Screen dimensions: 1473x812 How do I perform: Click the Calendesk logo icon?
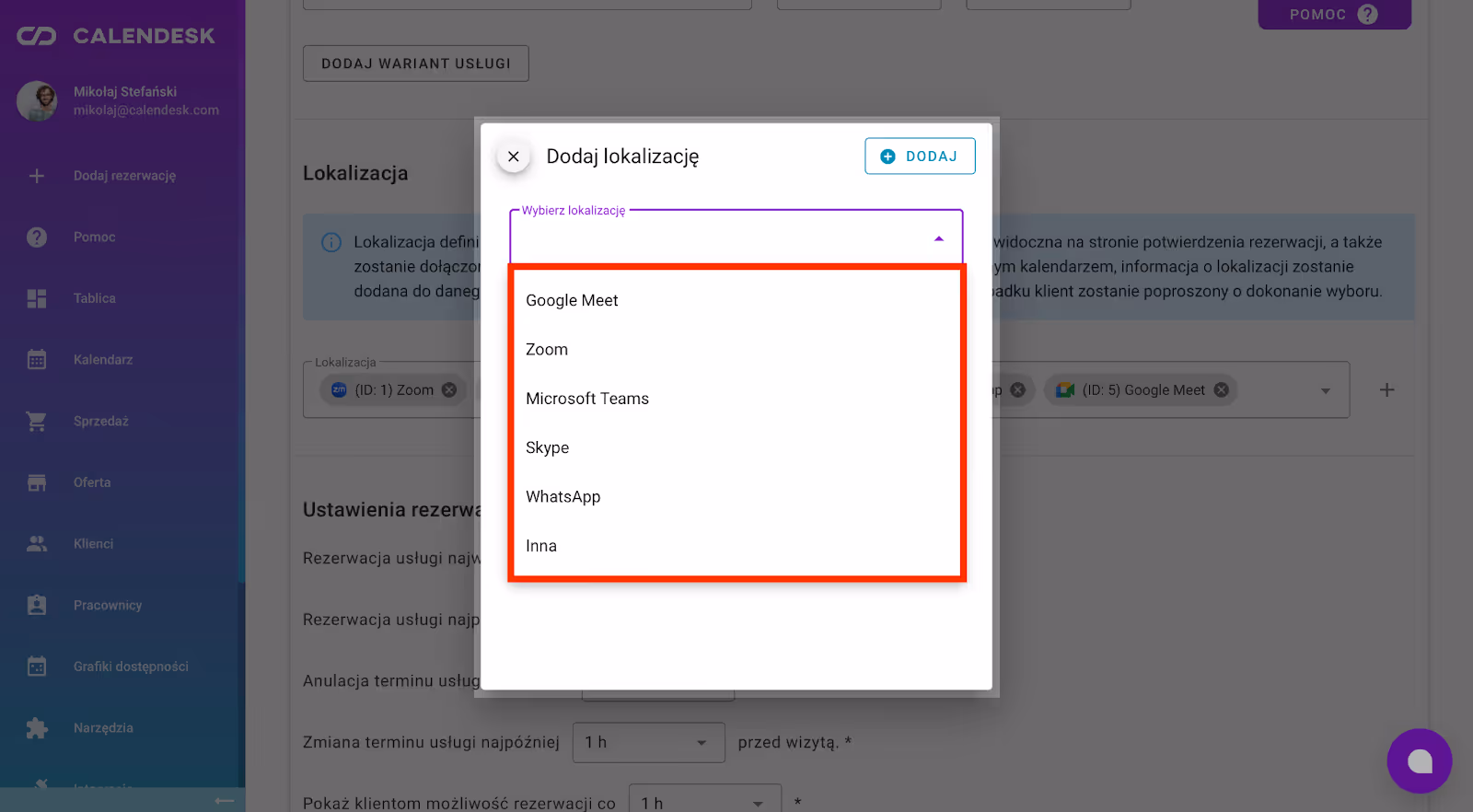point(37,36)
